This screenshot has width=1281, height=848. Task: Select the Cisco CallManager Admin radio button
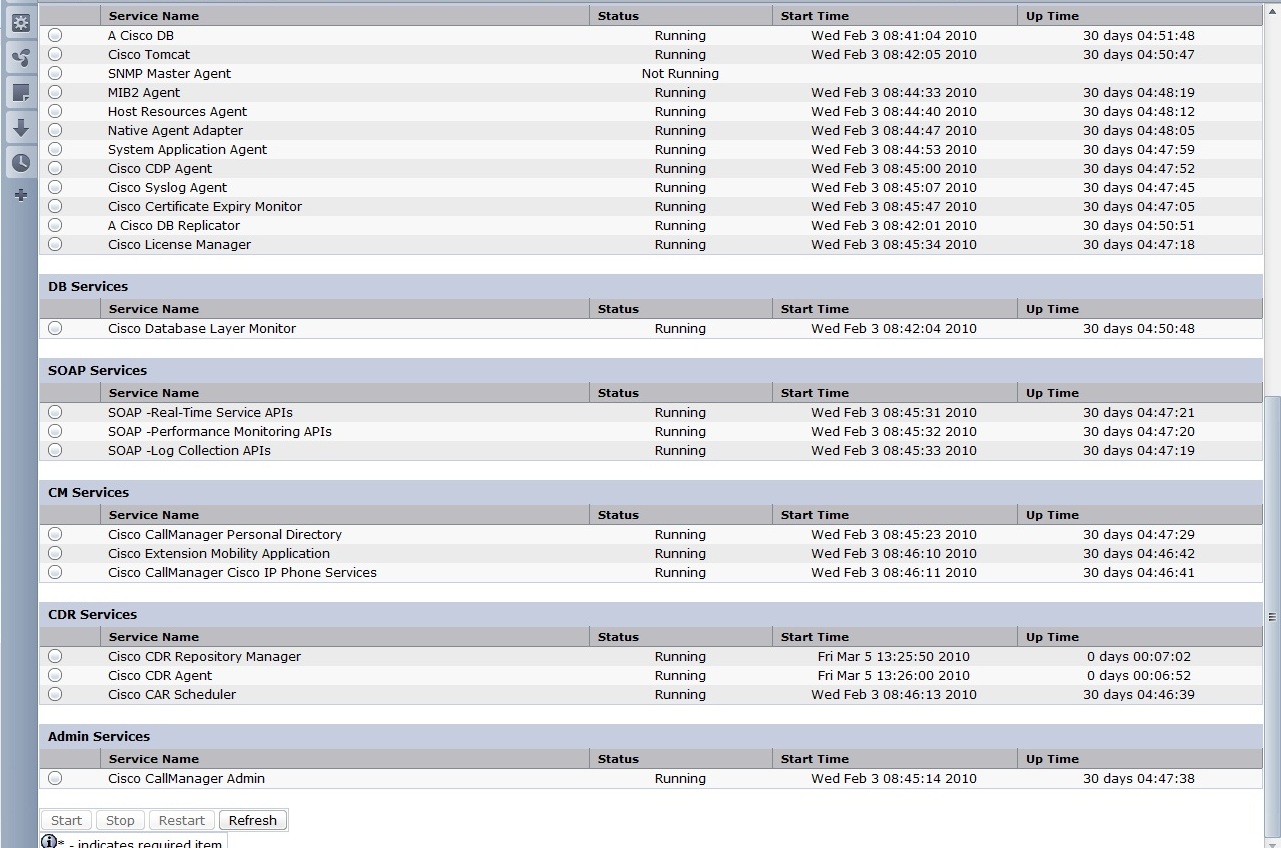tap(55, 778)
